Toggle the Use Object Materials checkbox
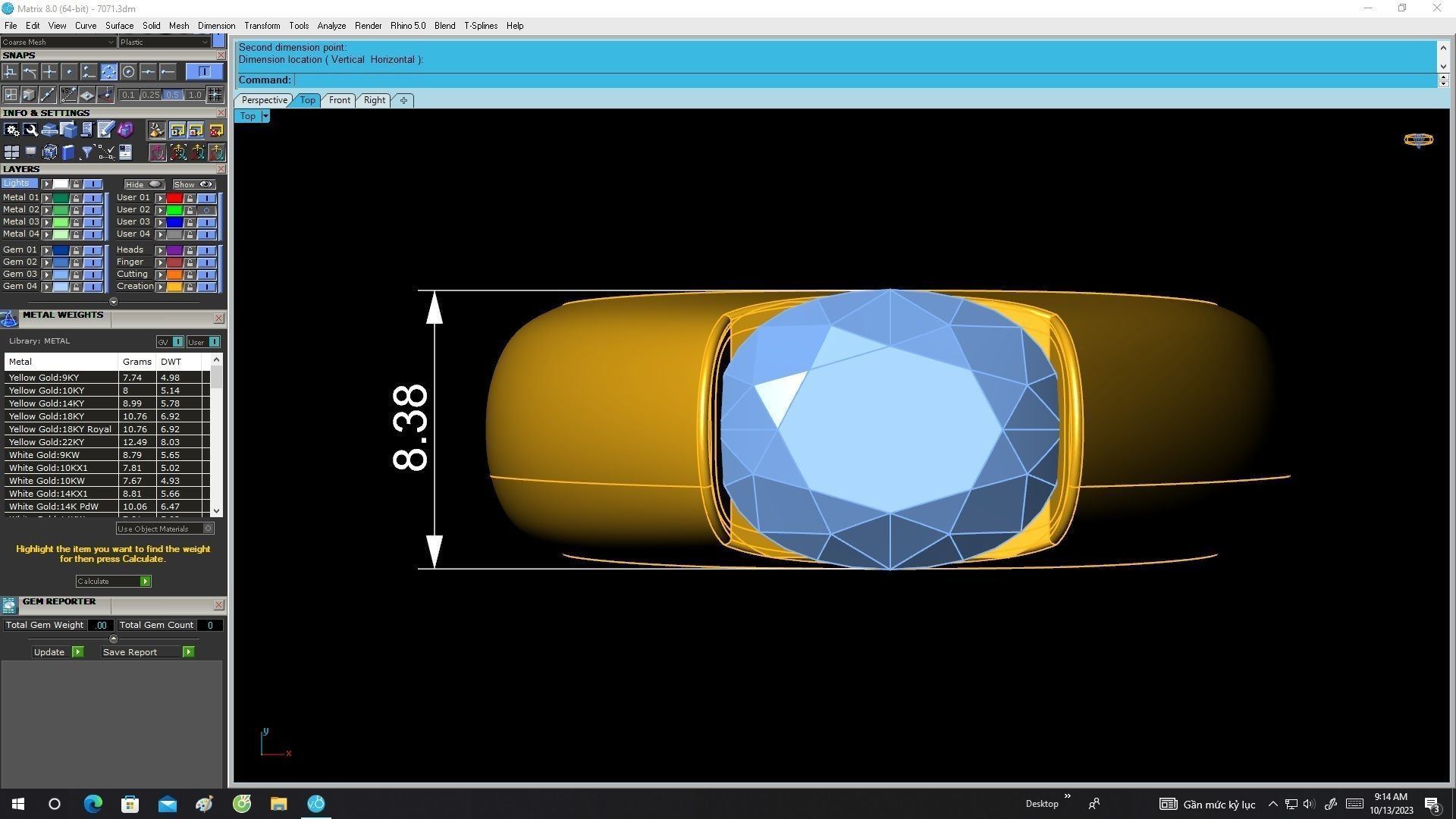 tap(208, 529)
